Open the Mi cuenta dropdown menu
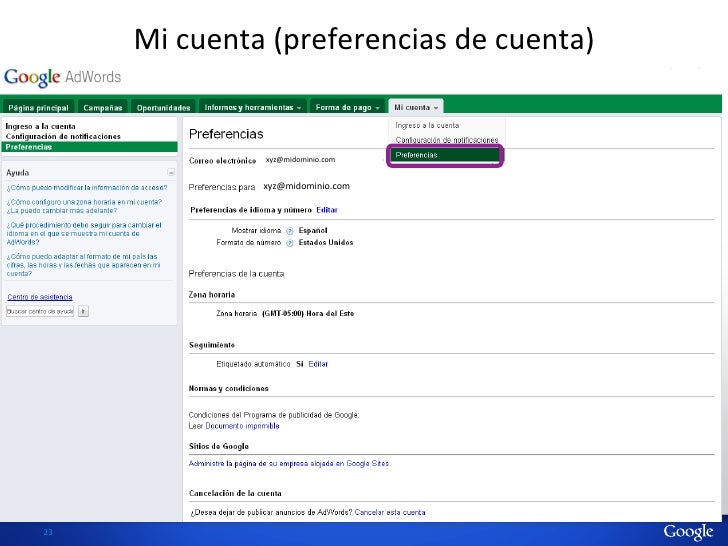728x546 pixels. click(416, 107)
